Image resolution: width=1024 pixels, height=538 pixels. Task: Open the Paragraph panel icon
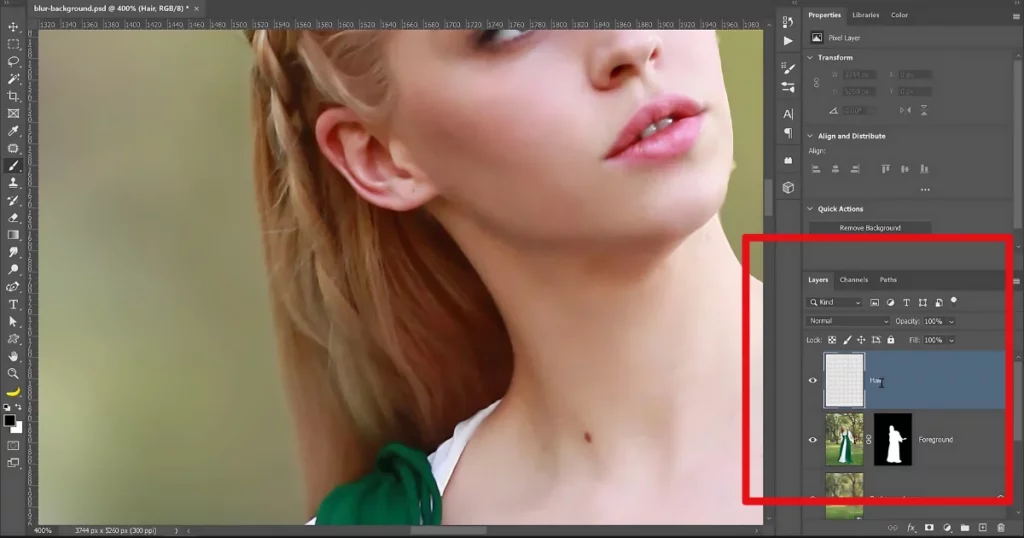click(x=788, y=133)
